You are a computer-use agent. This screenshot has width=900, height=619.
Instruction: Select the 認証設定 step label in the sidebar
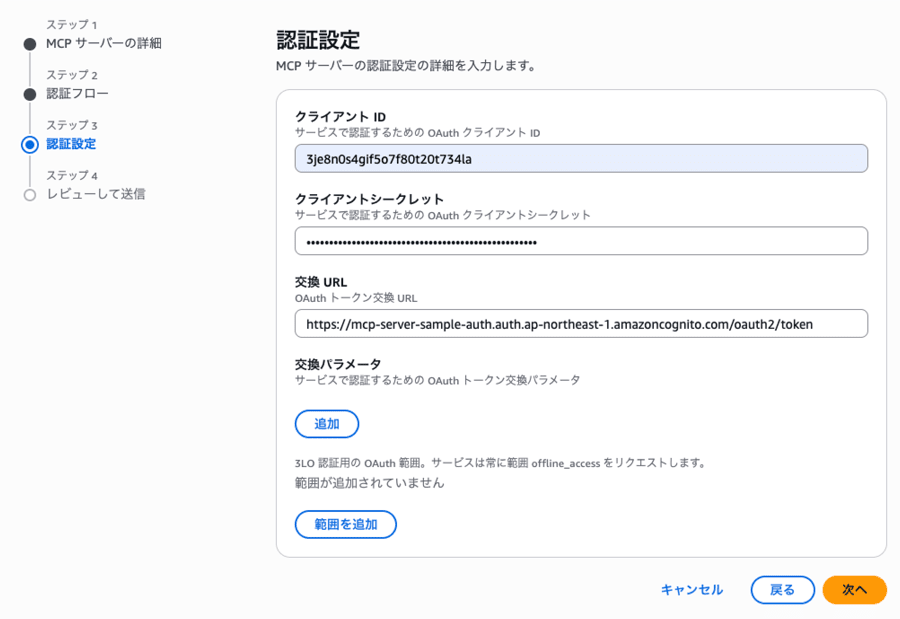coord(71,144)
